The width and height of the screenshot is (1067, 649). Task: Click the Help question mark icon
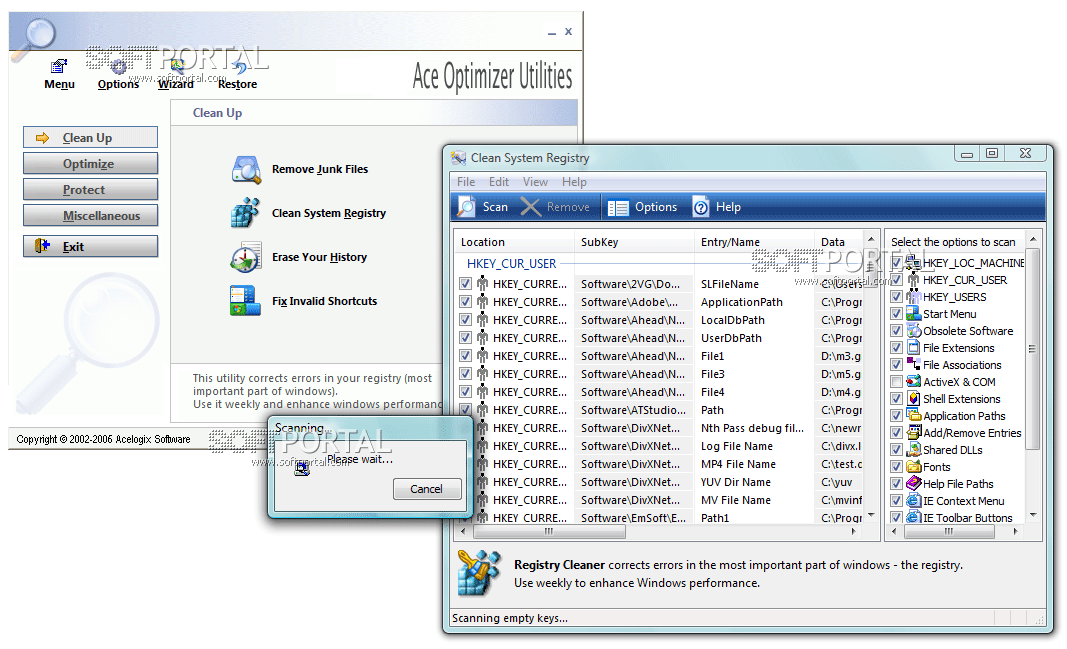pos(701,207)
